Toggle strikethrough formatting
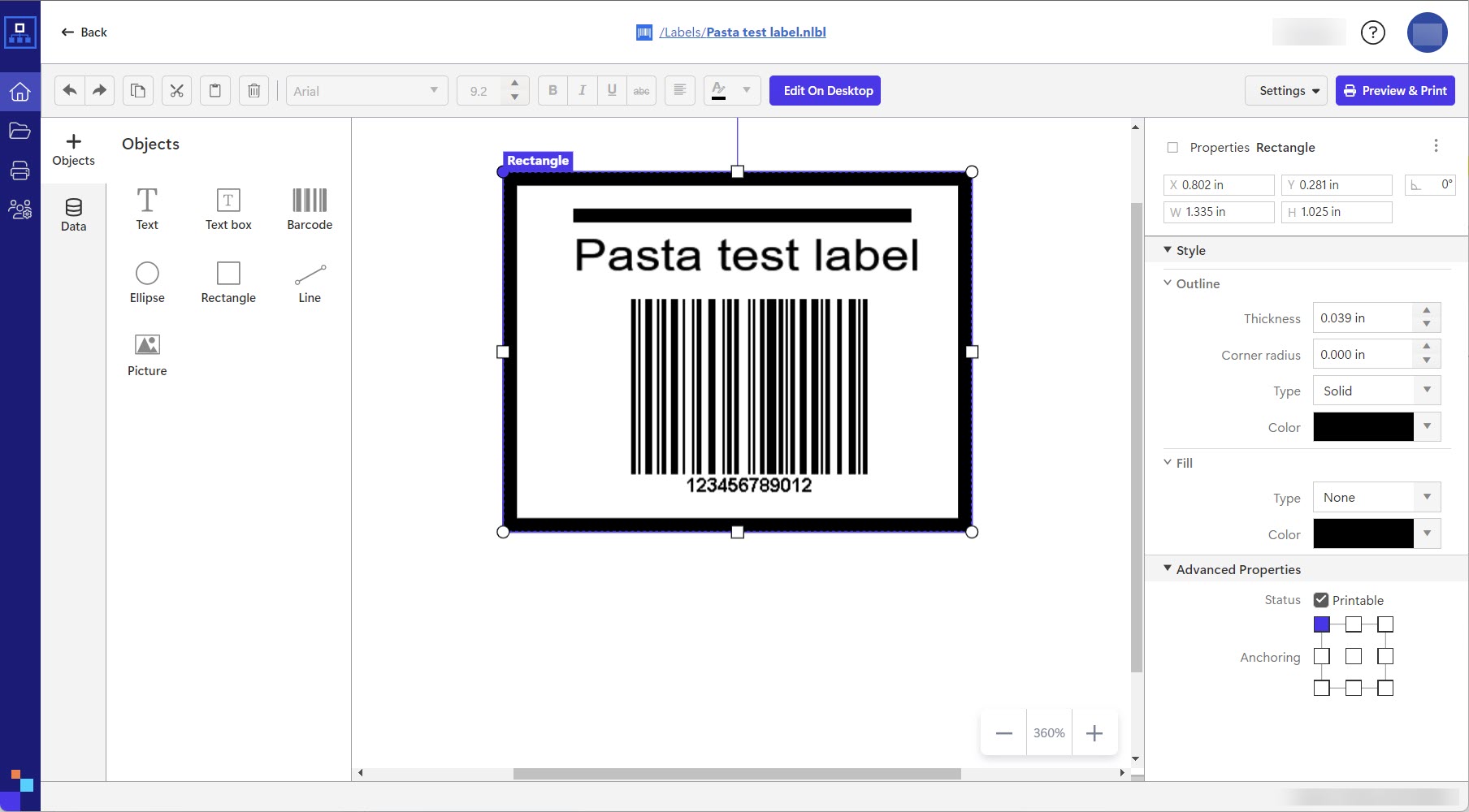 click(641, 91)
